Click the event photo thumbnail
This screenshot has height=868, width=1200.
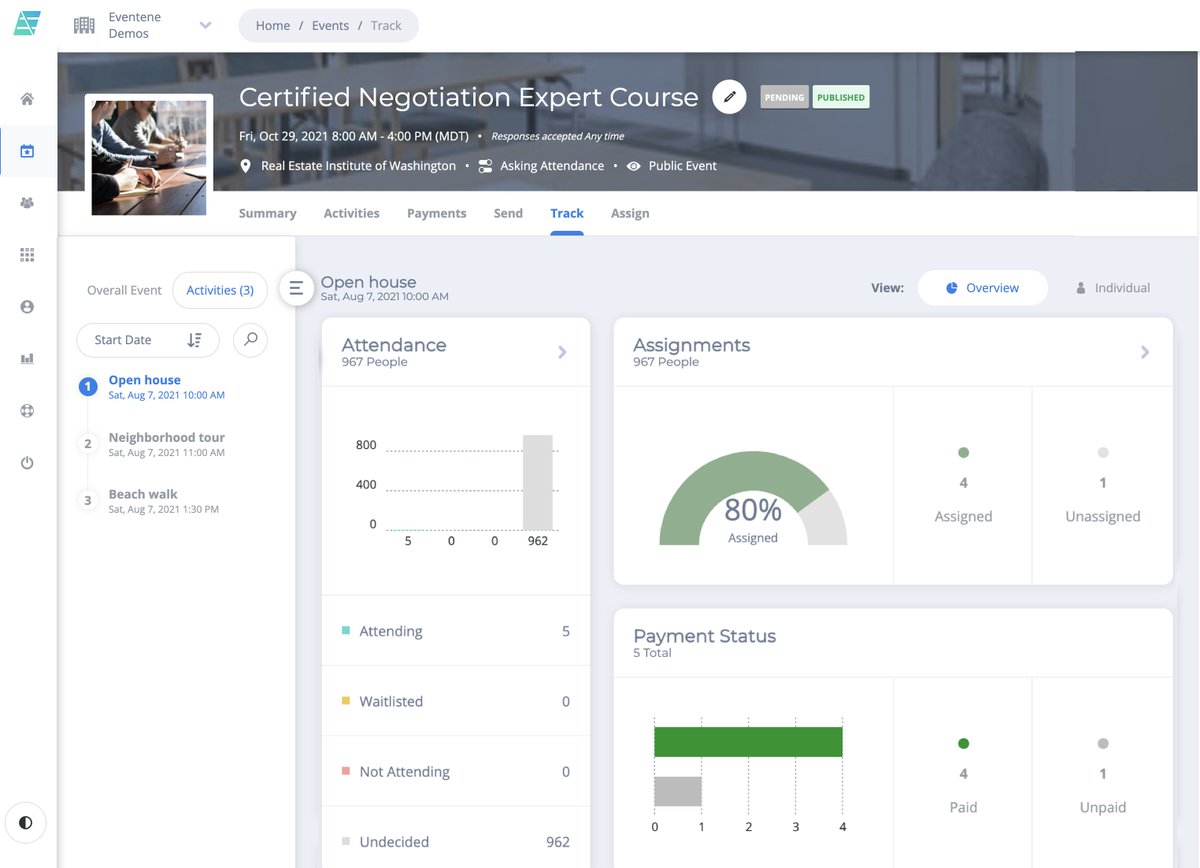click(x=149, y=157)
